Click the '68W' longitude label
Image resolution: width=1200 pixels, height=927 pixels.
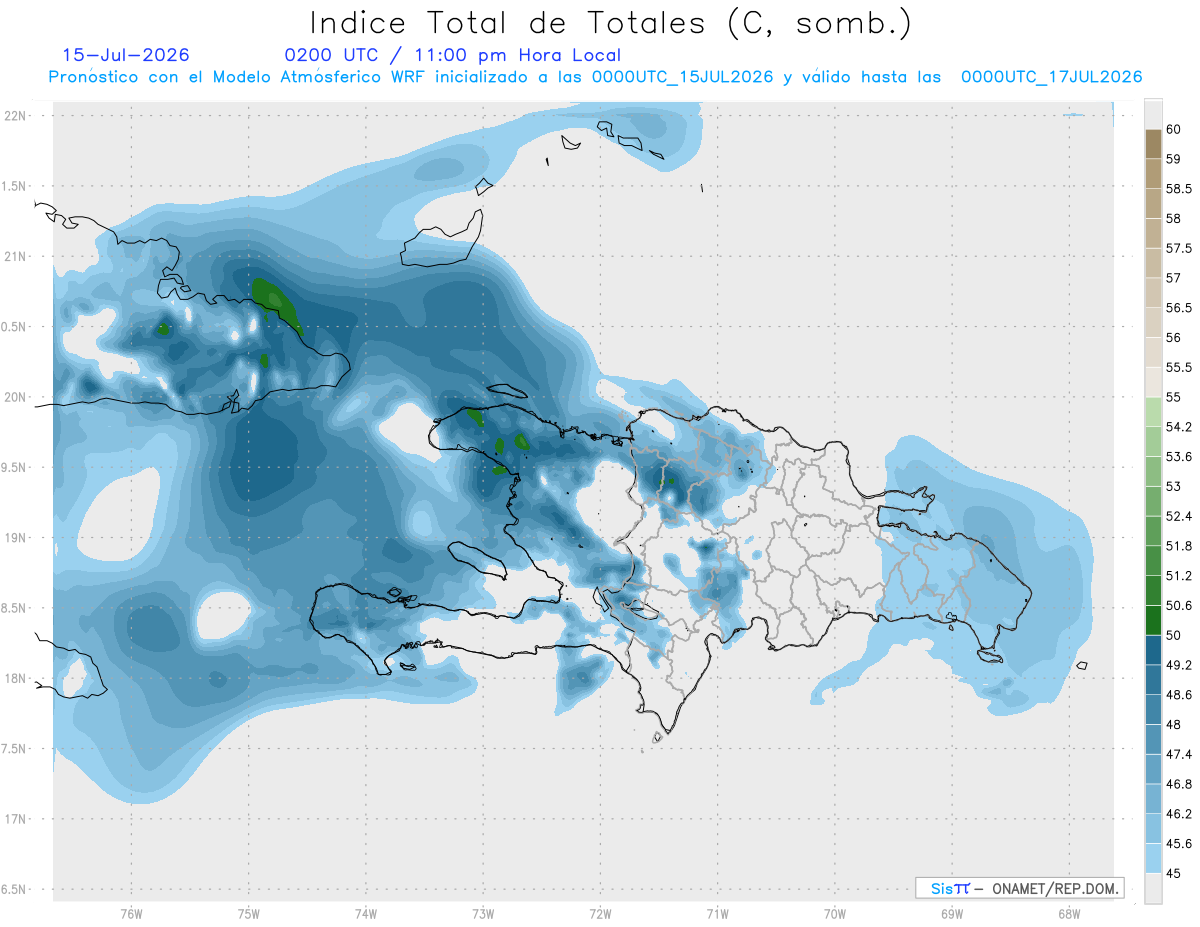click(x=1069, y=913)
